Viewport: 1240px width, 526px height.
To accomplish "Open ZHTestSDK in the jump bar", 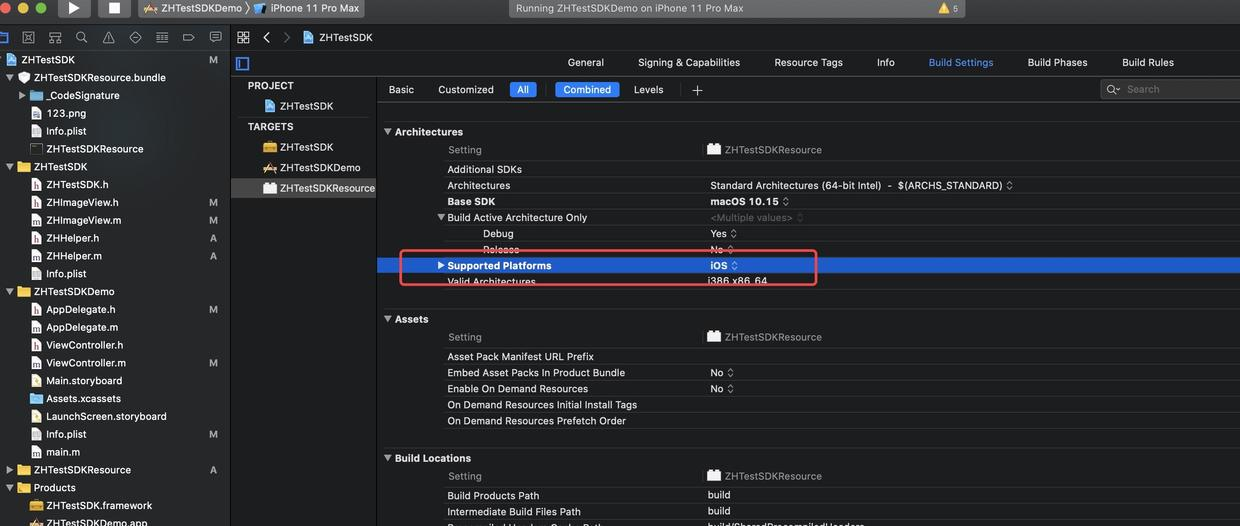I will tap(337, 37).
